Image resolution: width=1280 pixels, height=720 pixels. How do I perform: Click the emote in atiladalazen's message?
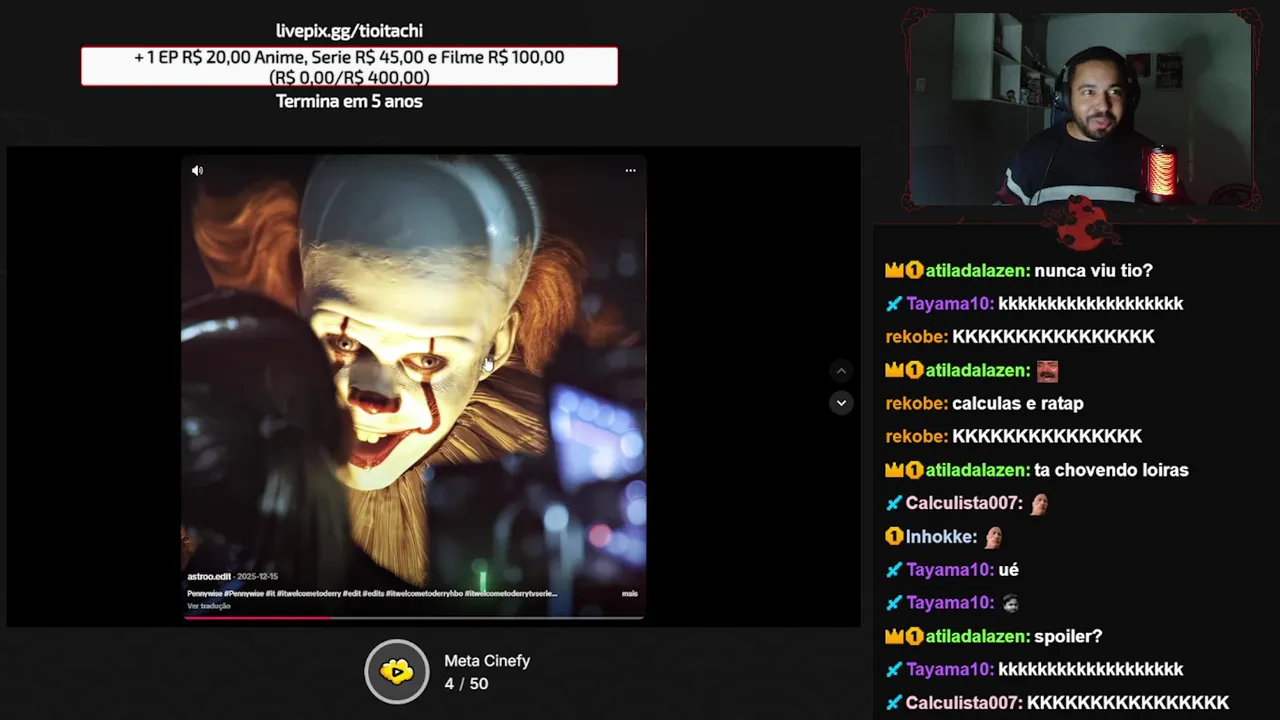[x=1047, y=371]
